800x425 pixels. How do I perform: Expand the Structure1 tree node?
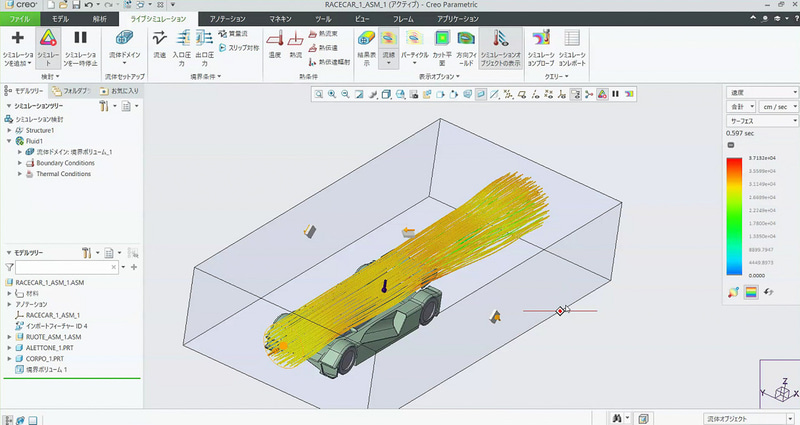coord(9,131)
